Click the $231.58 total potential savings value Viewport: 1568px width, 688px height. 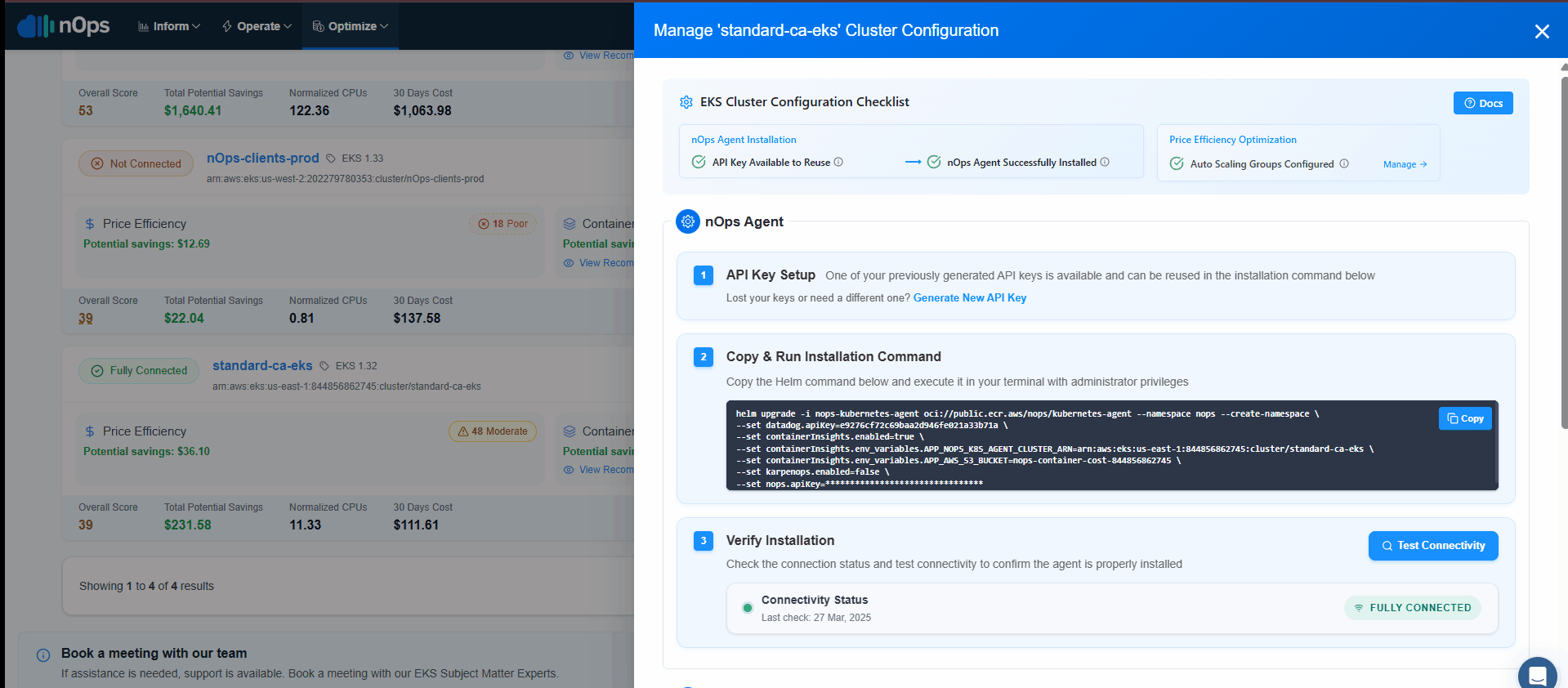point(188,525)
